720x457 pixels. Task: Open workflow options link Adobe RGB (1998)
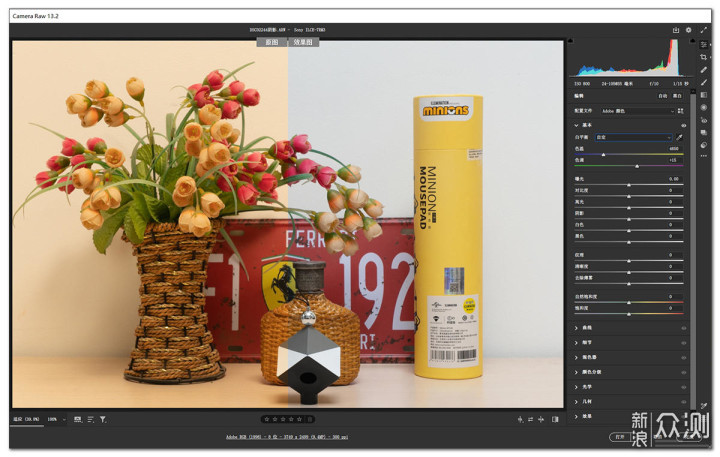(287, 437)
